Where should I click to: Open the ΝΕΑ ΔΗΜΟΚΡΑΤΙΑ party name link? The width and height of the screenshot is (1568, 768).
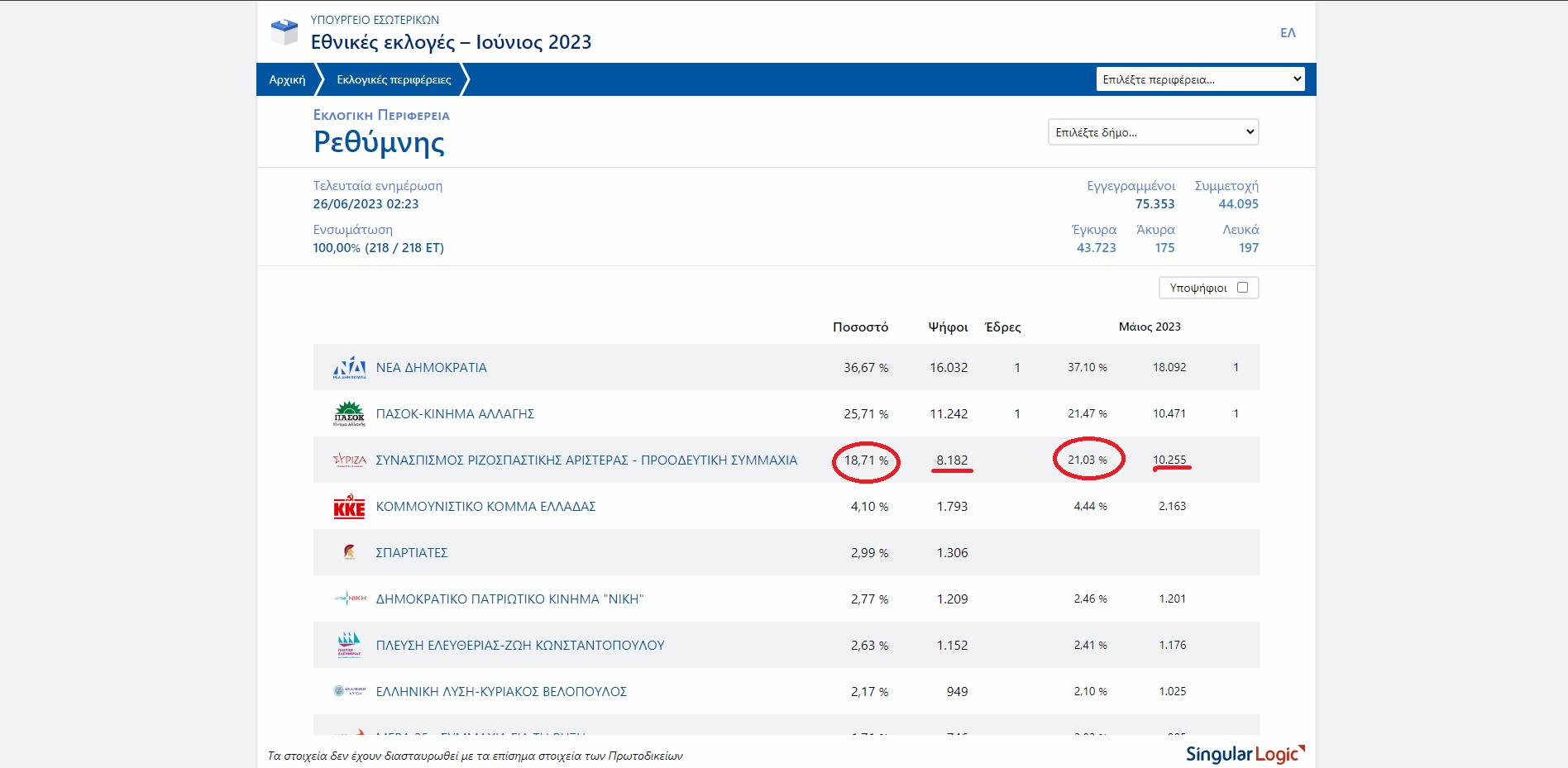(x=431, y=368)
